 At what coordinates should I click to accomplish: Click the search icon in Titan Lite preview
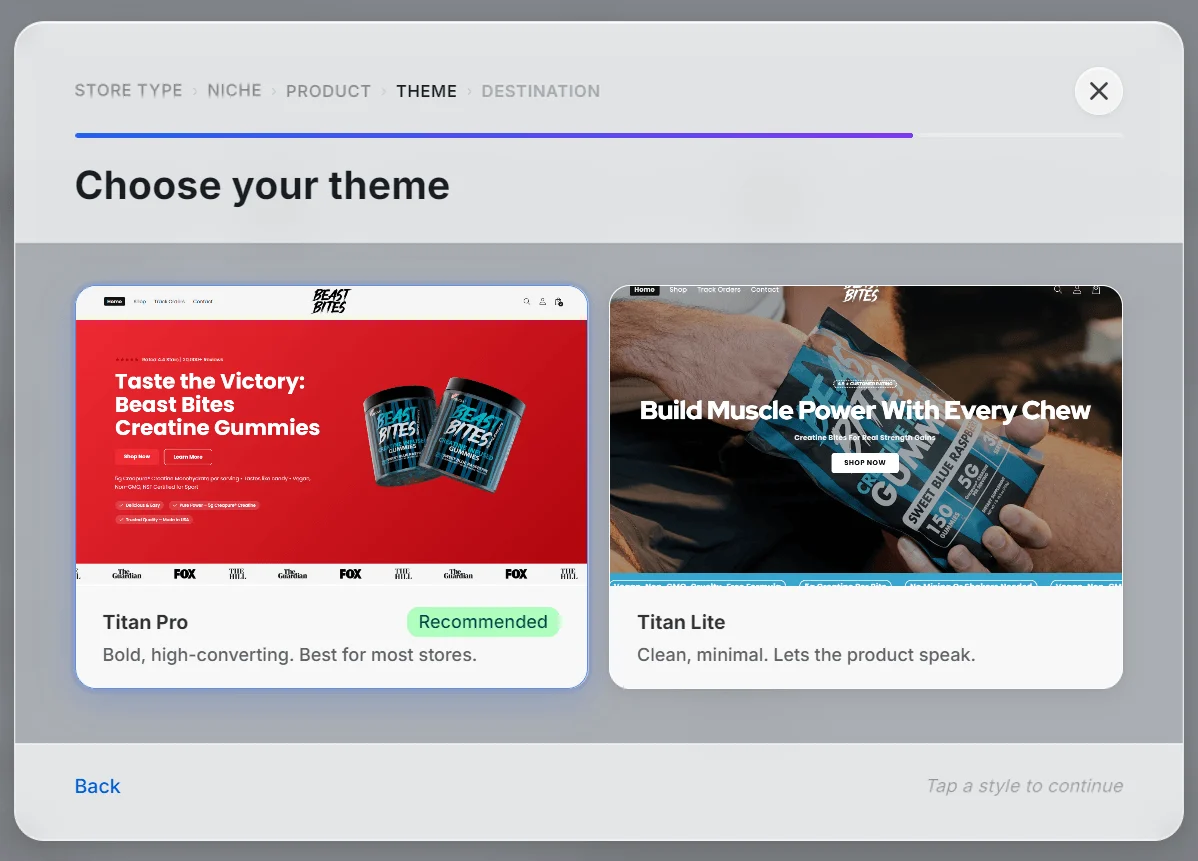point(1057,290)
